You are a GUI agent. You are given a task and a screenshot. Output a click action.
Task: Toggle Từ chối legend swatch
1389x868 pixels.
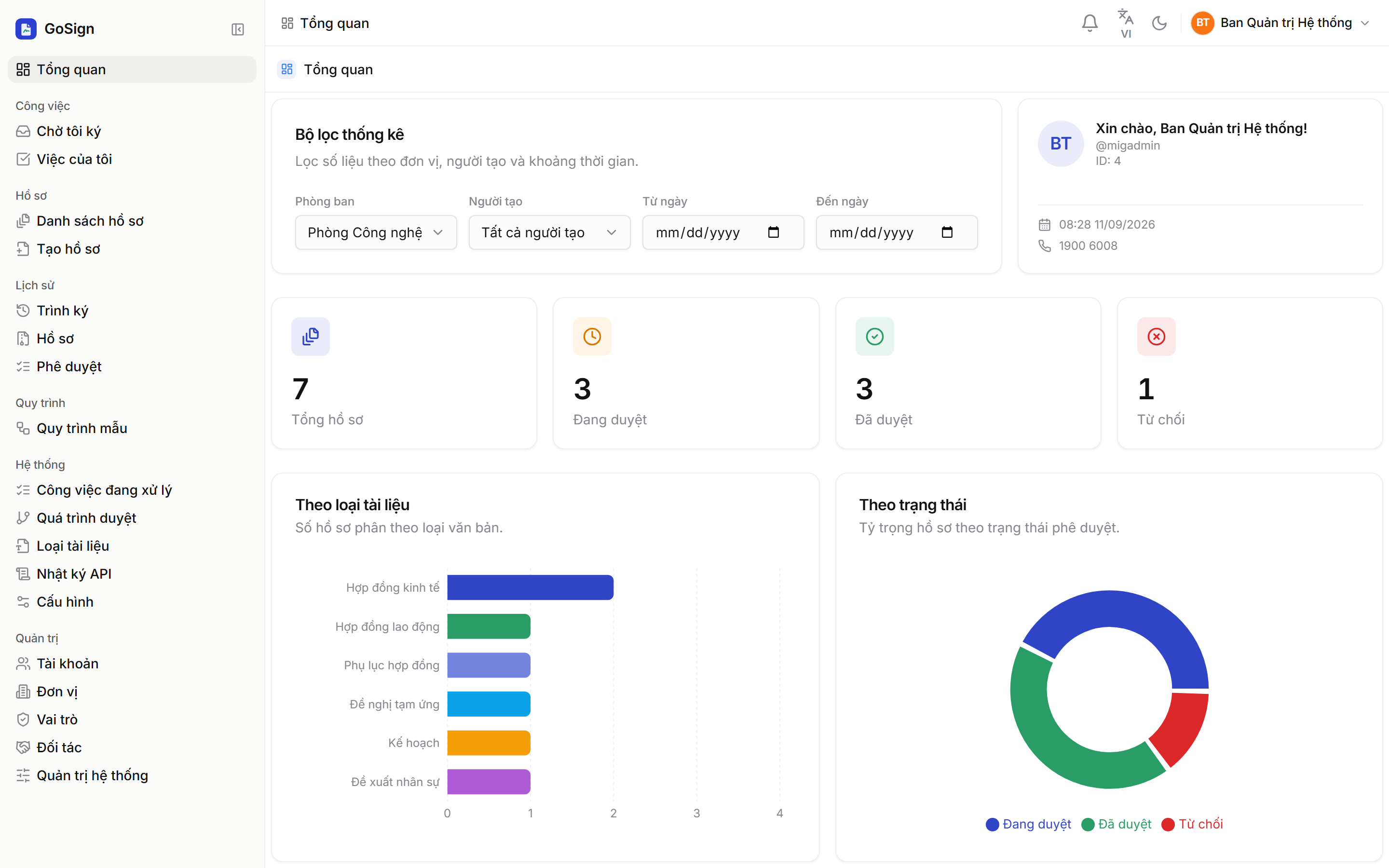click(x=1168, y=825)
